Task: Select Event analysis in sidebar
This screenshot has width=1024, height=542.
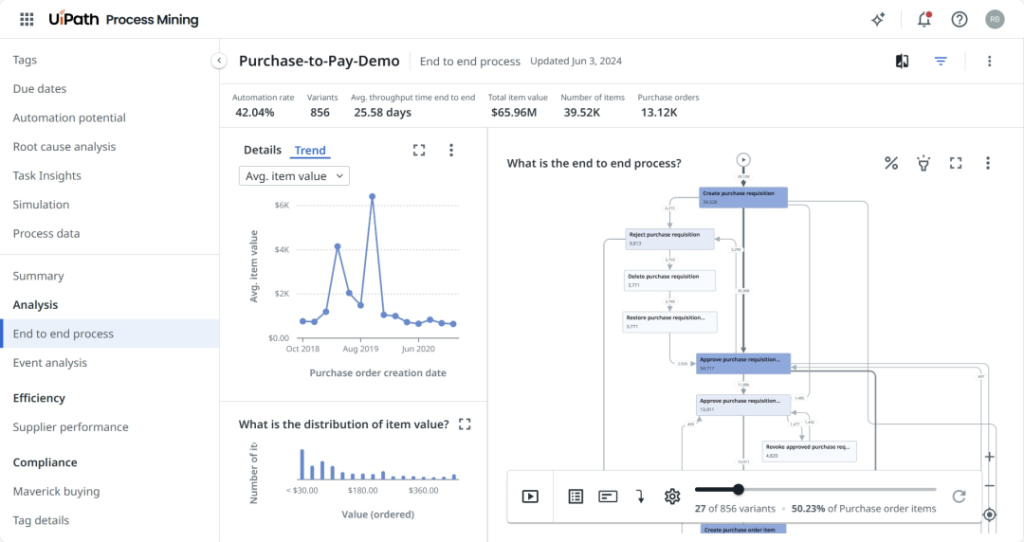Action: (50, 363)
